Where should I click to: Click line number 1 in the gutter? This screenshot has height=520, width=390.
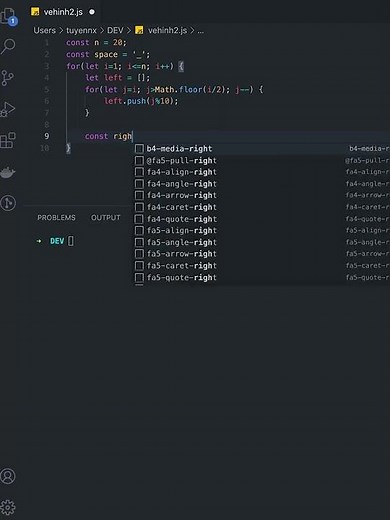(47, 43)
